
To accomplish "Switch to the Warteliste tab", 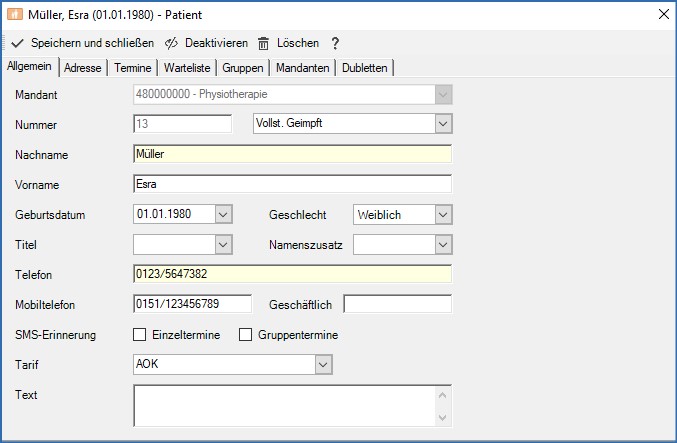I will click(x=187, y=68).
